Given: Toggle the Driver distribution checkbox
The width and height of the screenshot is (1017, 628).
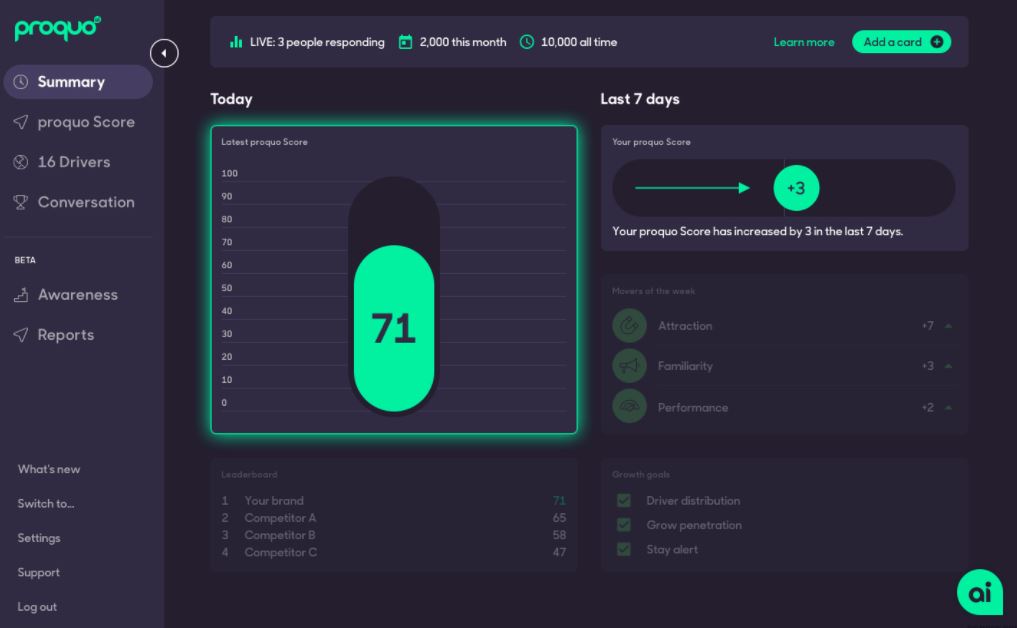Looking at the screenshot, I should click(x=623, y=500).
